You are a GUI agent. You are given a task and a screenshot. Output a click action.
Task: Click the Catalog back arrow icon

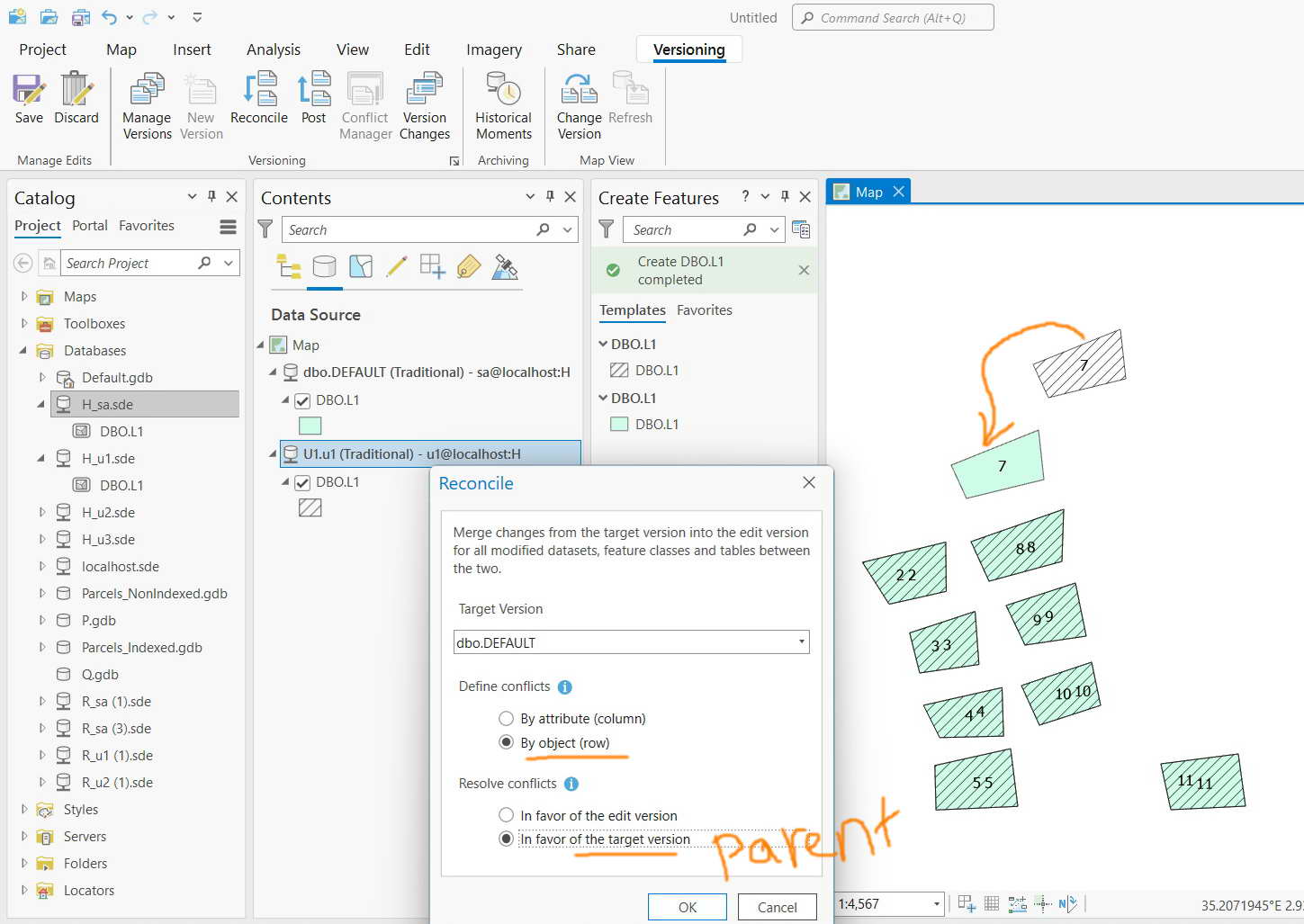[x=23, y=263]
